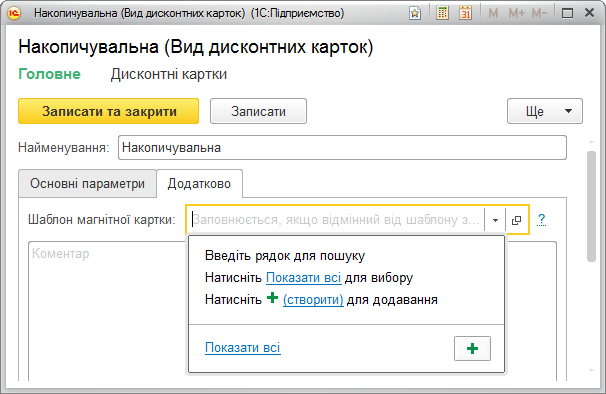Click the M memory button
This screenshot has height=394, width=606.
click(x=493, y=14)
